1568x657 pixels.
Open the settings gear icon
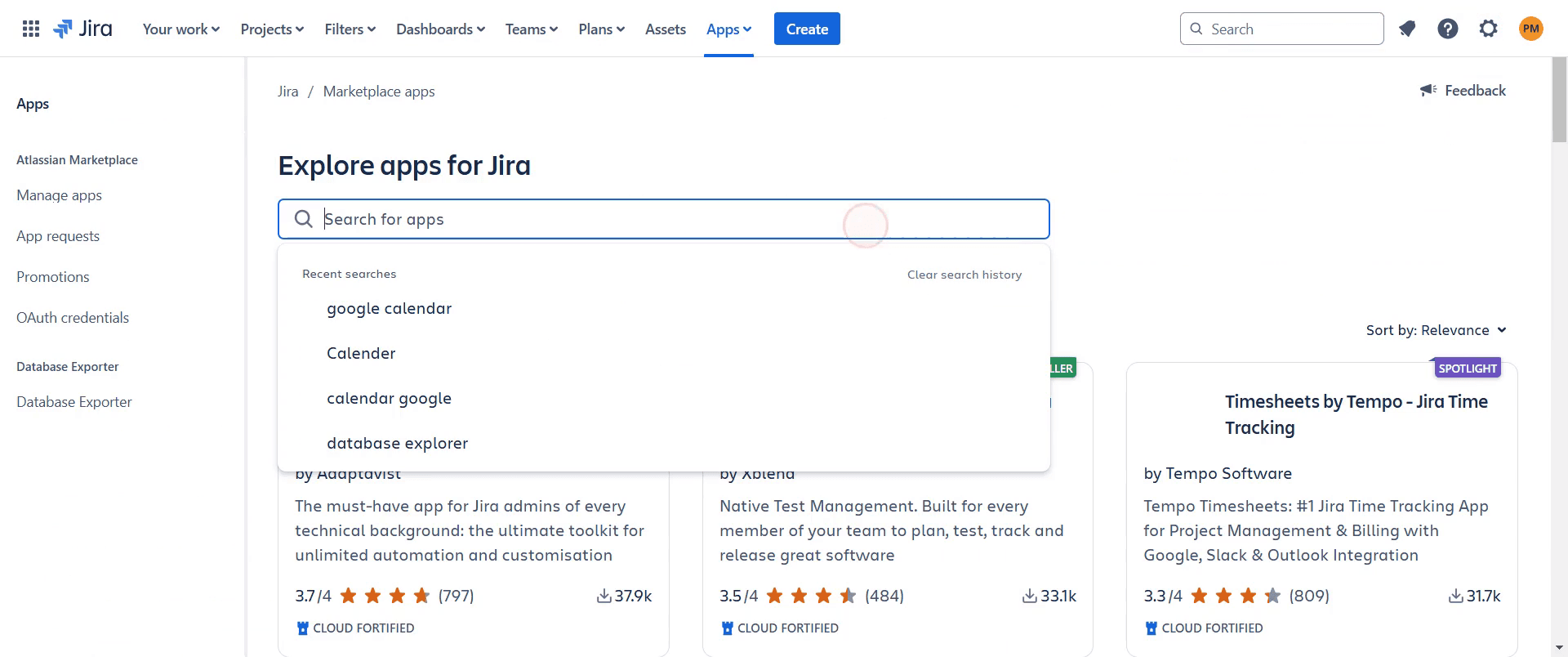tap(1489, 29)
